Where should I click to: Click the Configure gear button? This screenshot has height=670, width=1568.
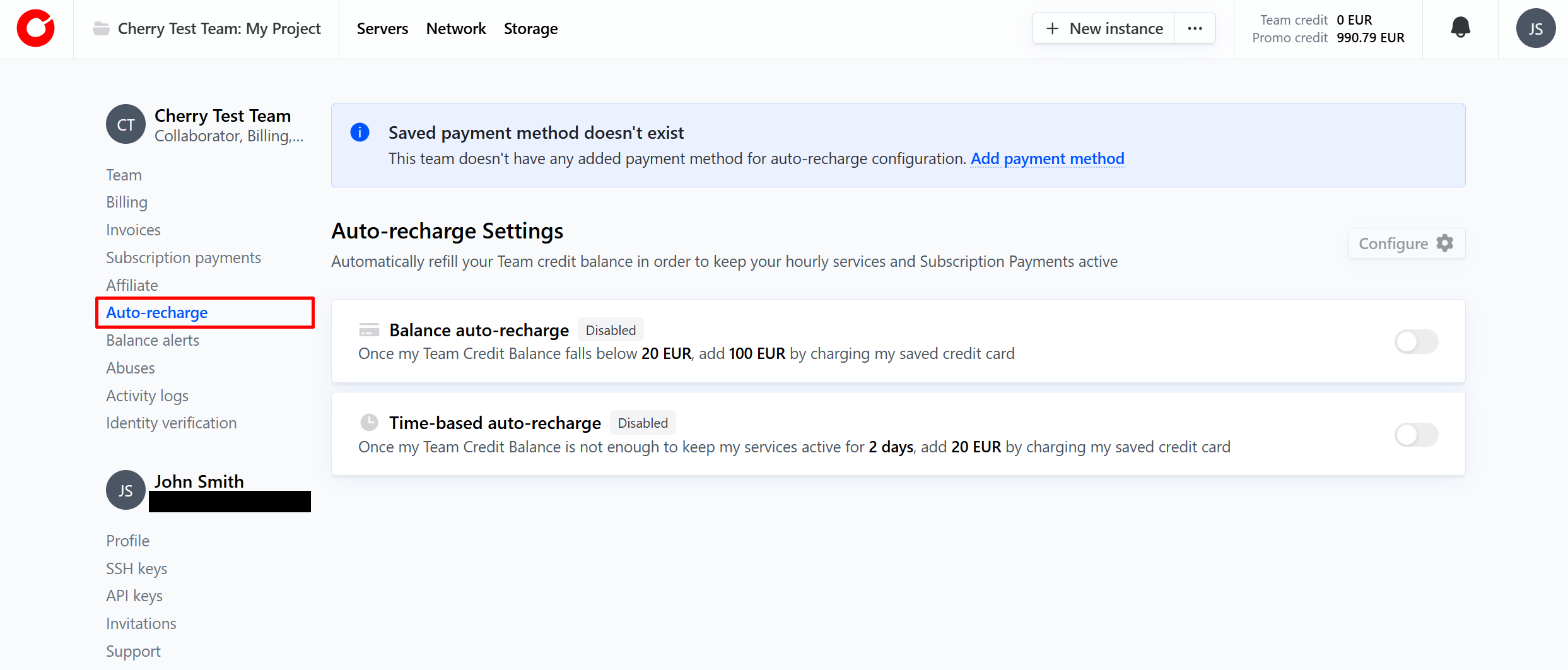[x=1406, y=244]
